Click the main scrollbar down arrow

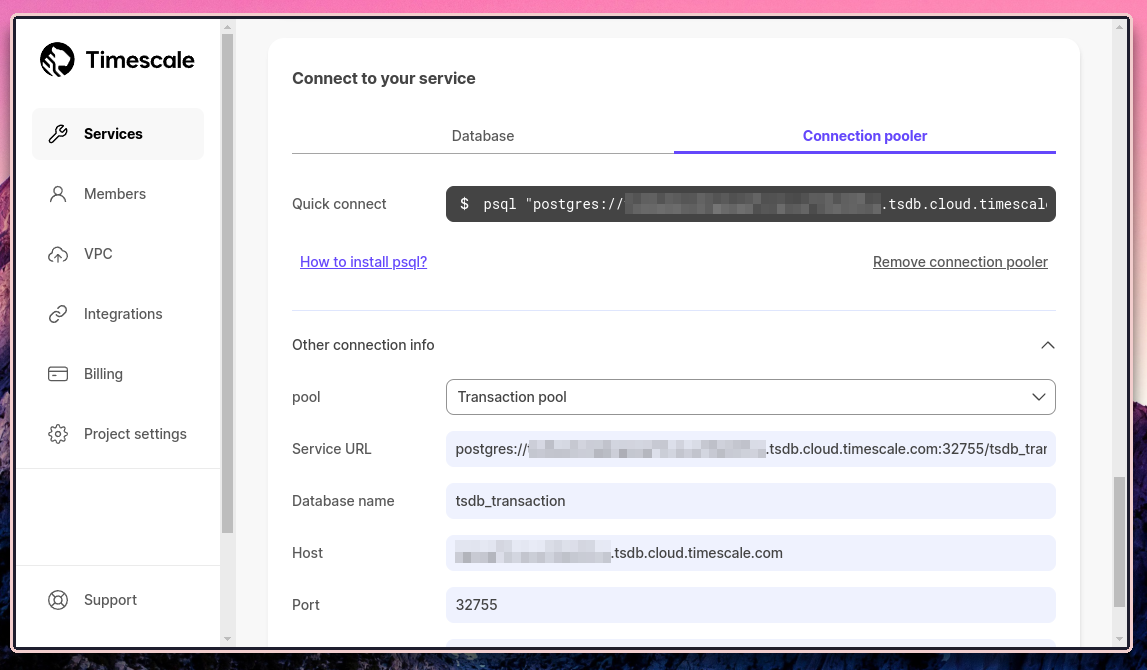tap(1119, 639)
